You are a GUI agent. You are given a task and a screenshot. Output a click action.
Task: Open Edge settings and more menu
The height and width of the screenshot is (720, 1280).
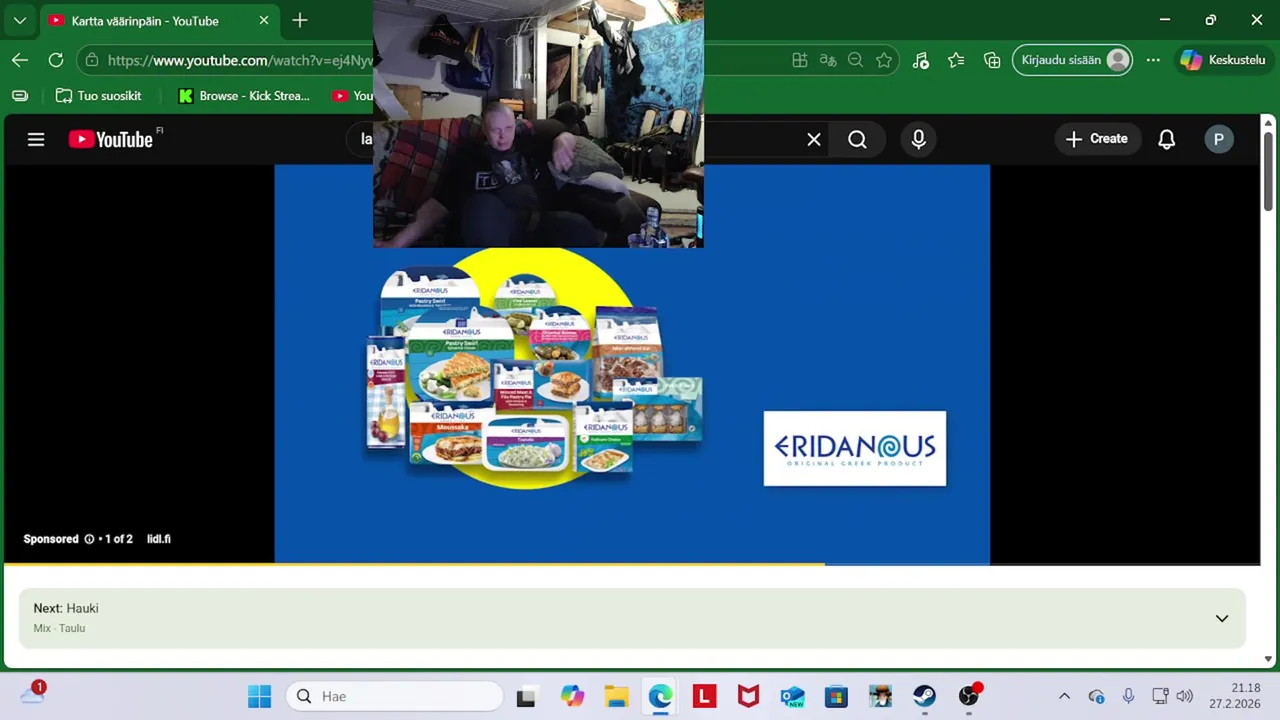(x=1153, y=60)
